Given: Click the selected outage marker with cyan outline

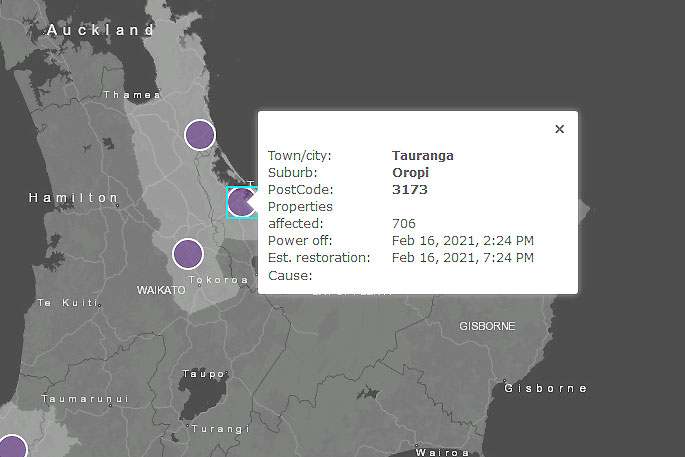Looking at the screenshot, I should (x=241, y=203).
